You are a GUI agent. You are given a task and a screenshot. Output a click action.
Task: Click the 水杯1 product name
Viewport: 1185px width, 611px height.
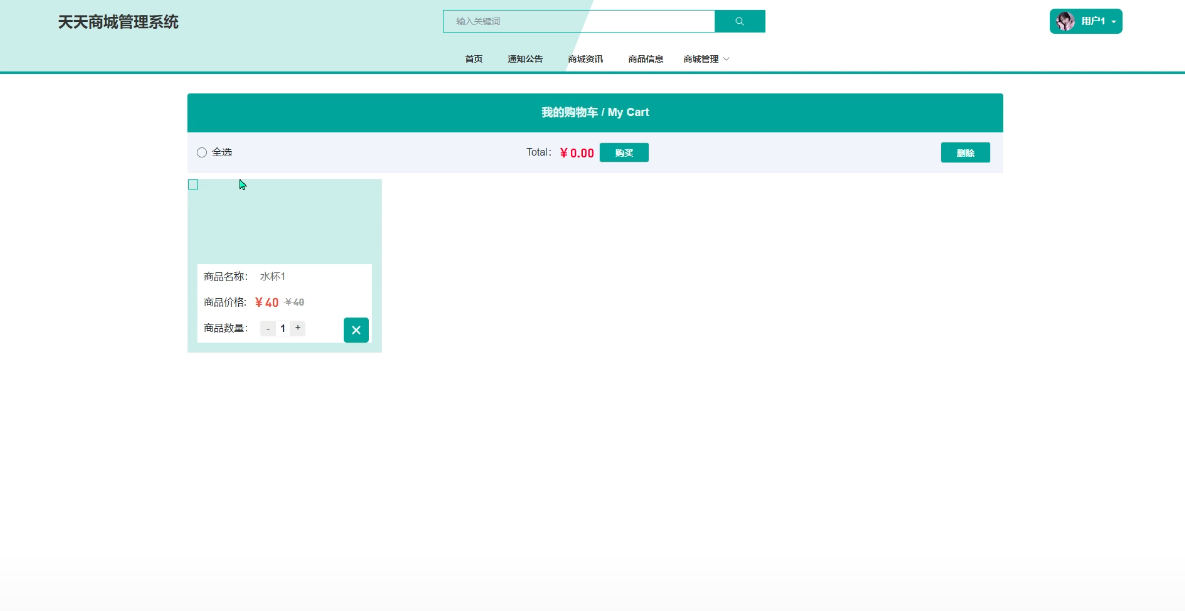click(273, 277)
